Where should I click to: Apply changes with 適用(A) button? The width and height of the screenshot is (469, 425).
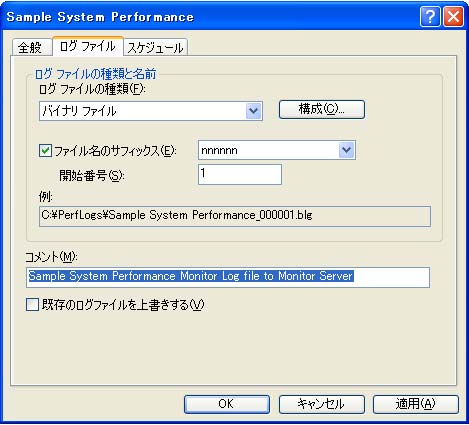pos(416,404)
